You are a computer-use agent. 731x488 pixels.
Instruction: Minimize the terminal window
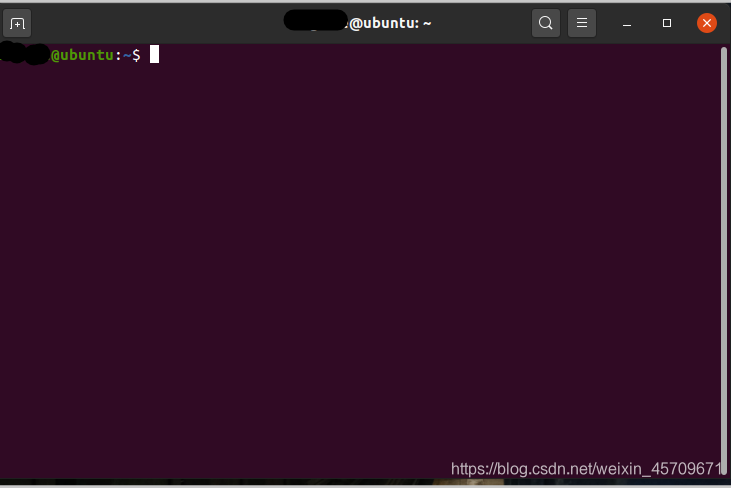[x=627, y=23]
